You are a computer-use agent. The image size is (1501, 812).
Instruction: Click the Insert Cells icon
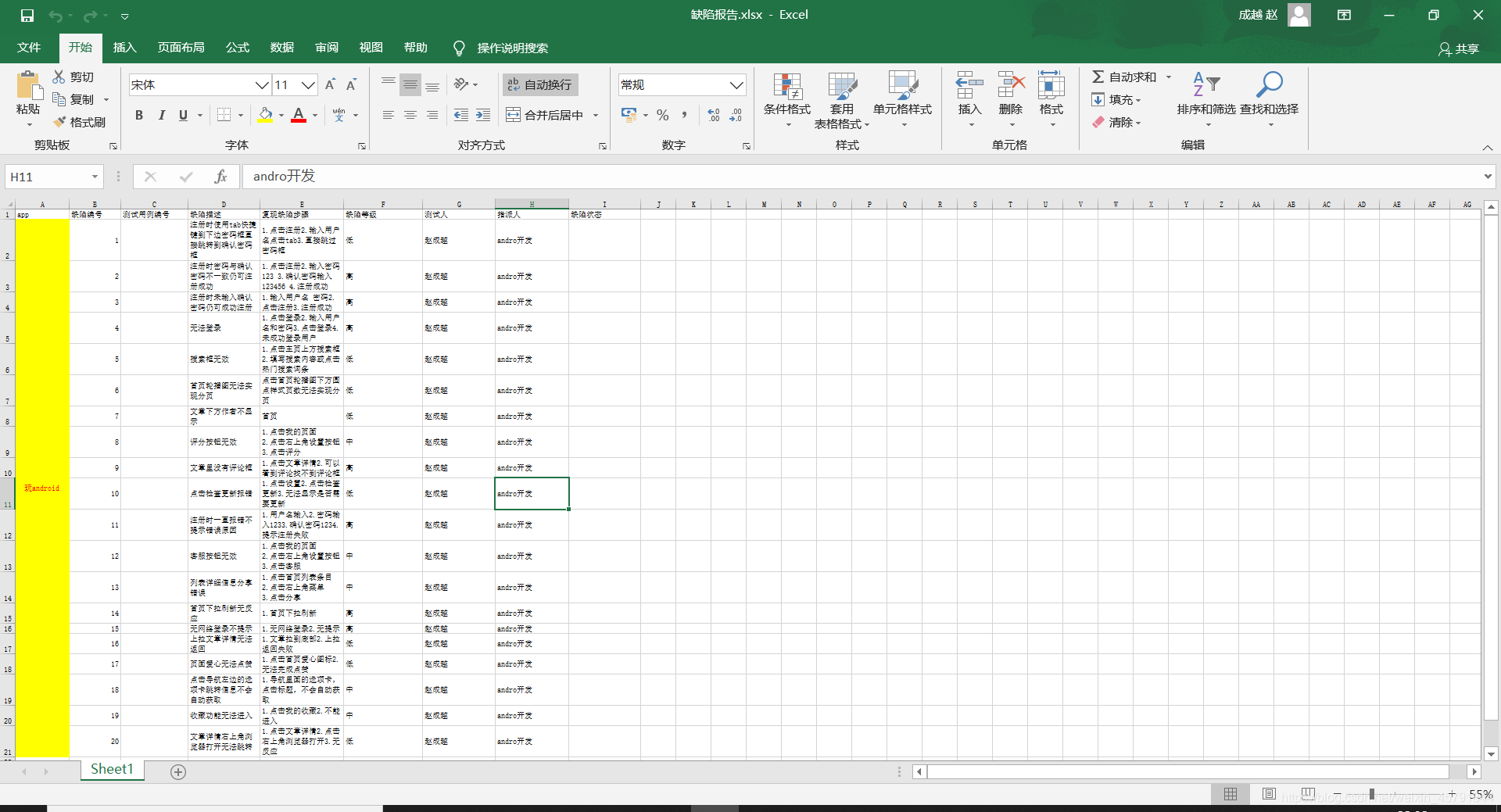click(969, 84)
